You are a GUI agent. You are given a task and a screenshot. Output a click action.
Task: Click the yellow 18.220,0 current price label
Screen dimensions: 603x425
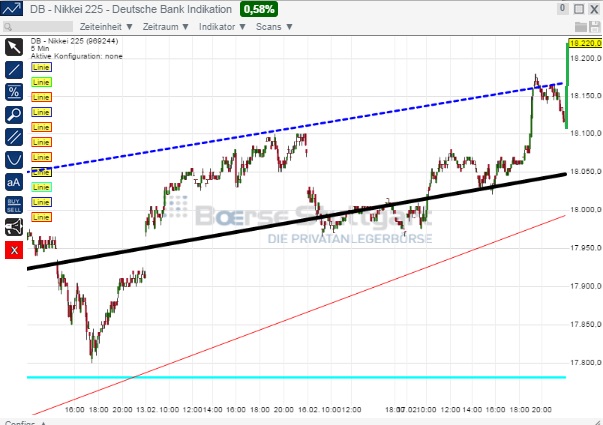click(x=585, y=43)
